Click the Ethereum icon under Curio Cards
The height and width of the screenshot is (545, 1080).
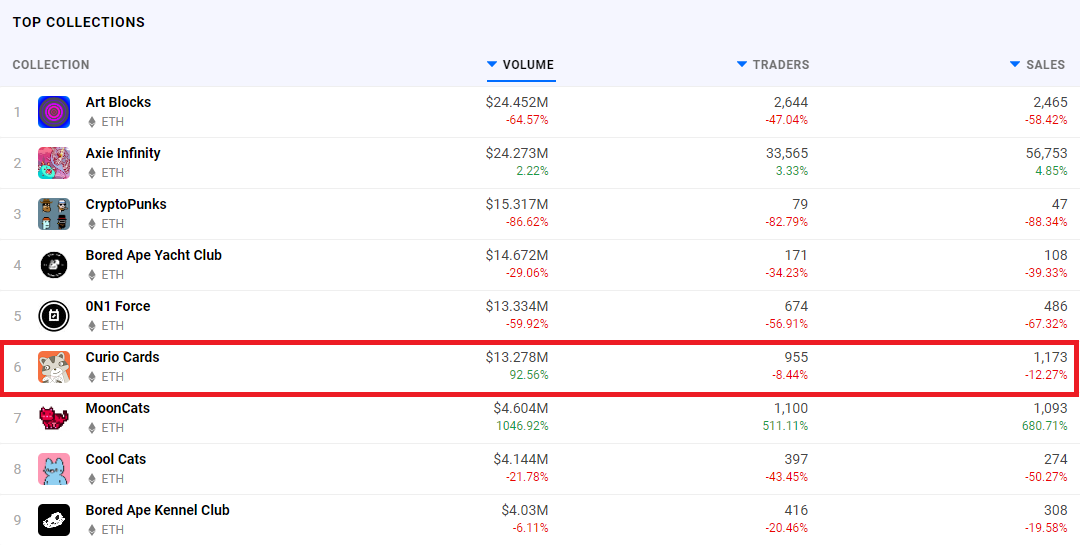[91, 377]
